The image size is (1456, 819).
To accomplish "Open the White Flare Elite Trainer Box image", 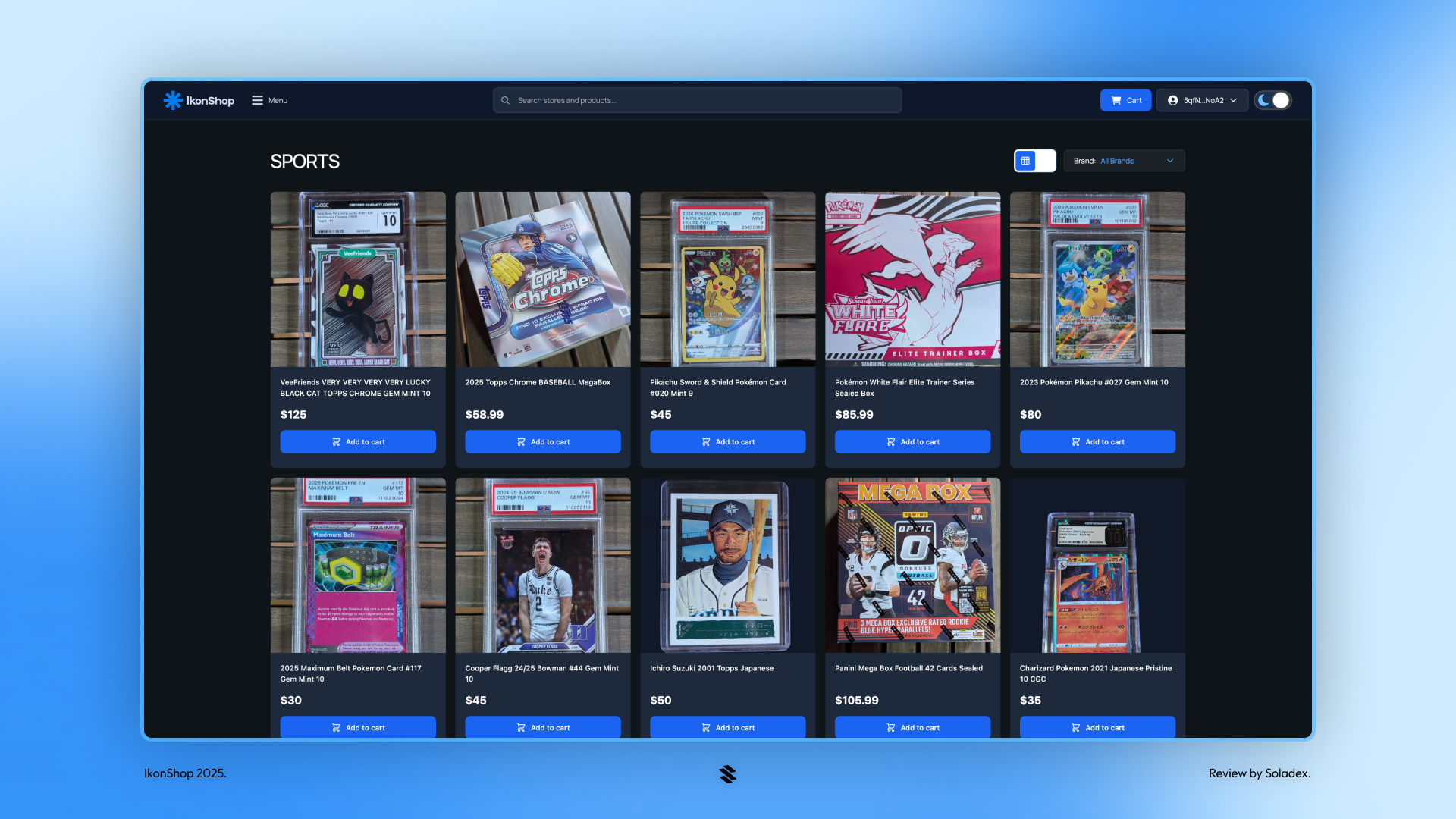I will (913, 279).
